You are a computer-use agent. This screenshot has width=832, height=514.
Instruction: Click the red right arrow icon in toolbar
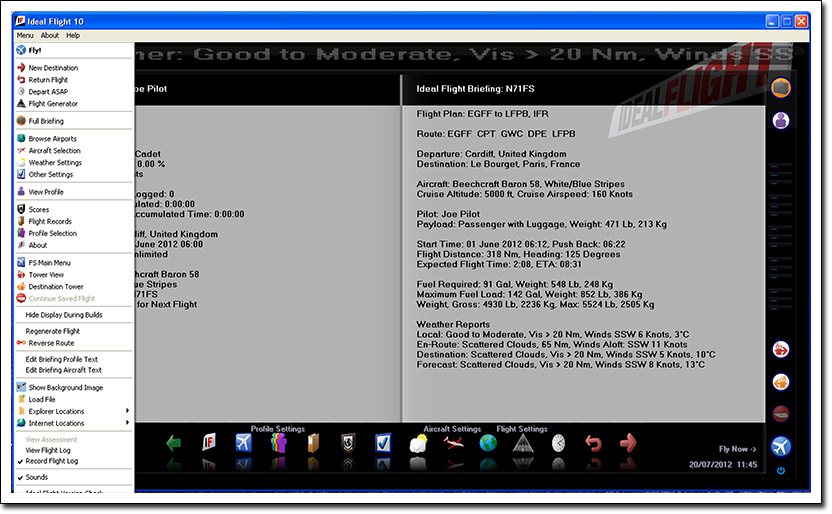pyautogui.click(x=628, y=443)
